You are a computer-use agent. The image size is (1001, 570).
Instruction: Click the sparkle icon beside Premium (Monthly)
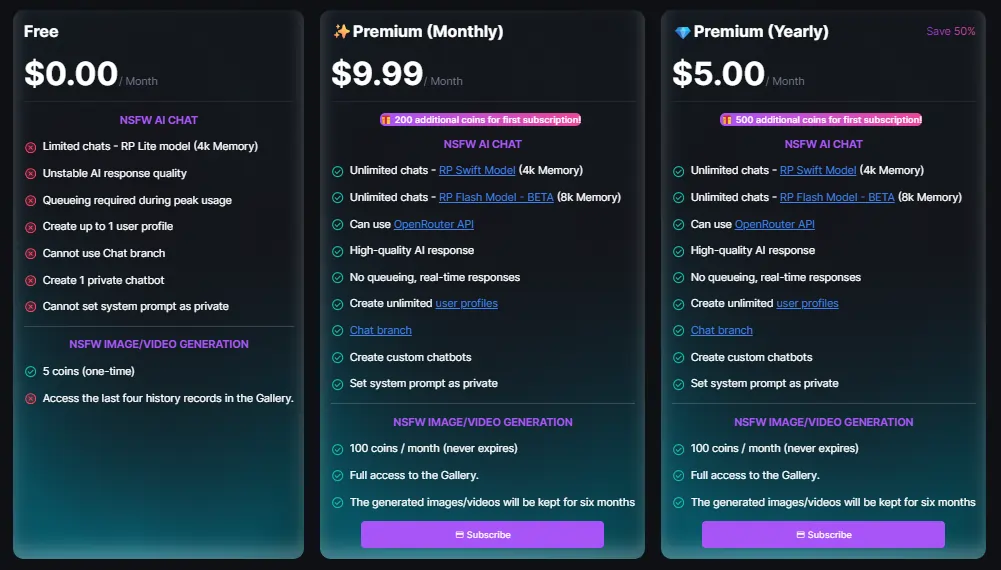(341, 32)
